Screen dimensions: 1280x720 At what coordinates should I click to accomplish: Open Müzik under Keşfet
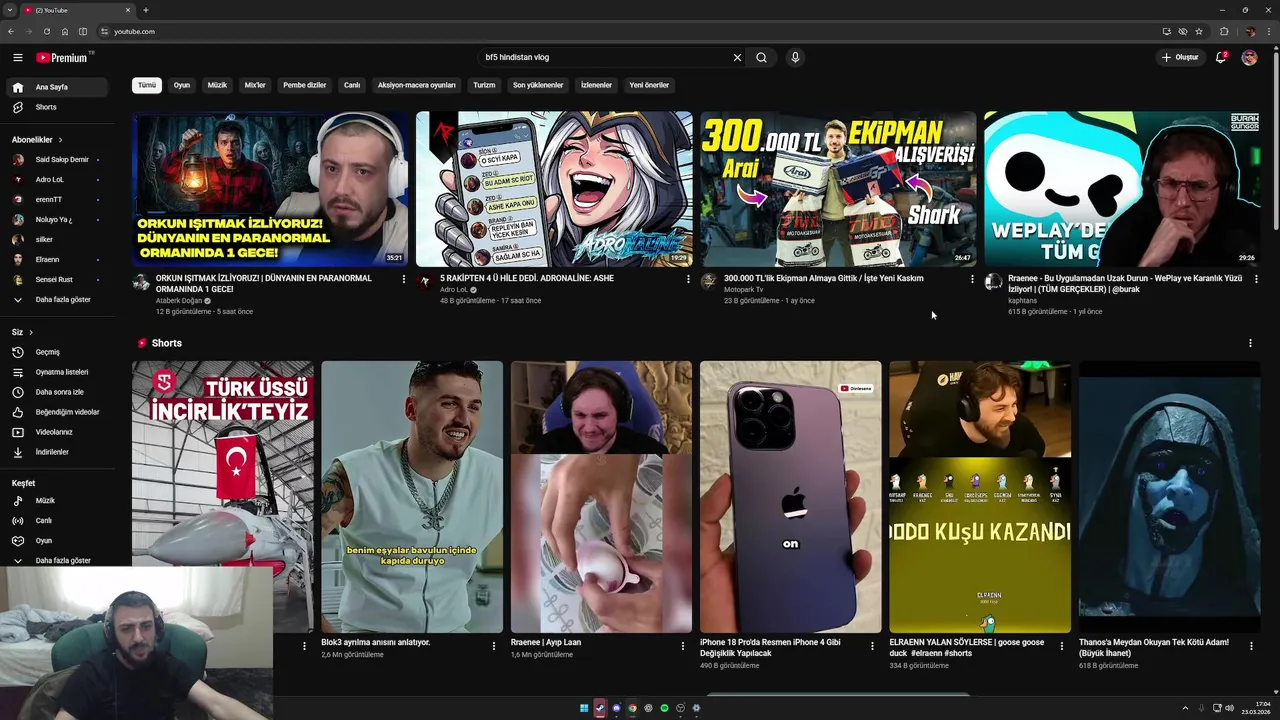pyautogui.click(x=58, y=500)
